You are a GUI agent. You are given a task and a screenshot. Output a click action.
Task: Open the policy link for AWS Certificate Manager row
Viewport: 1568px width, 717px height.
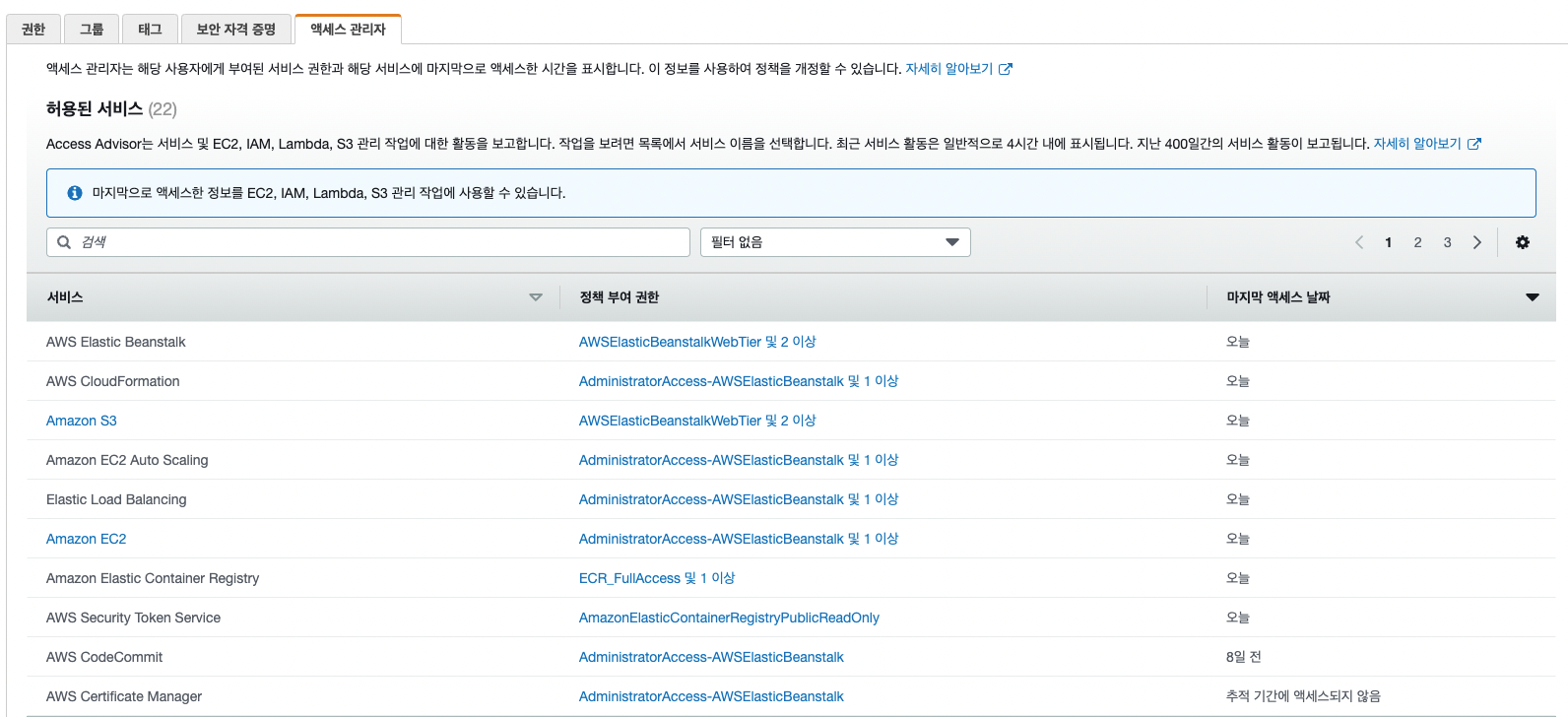(x=711, y=696)
